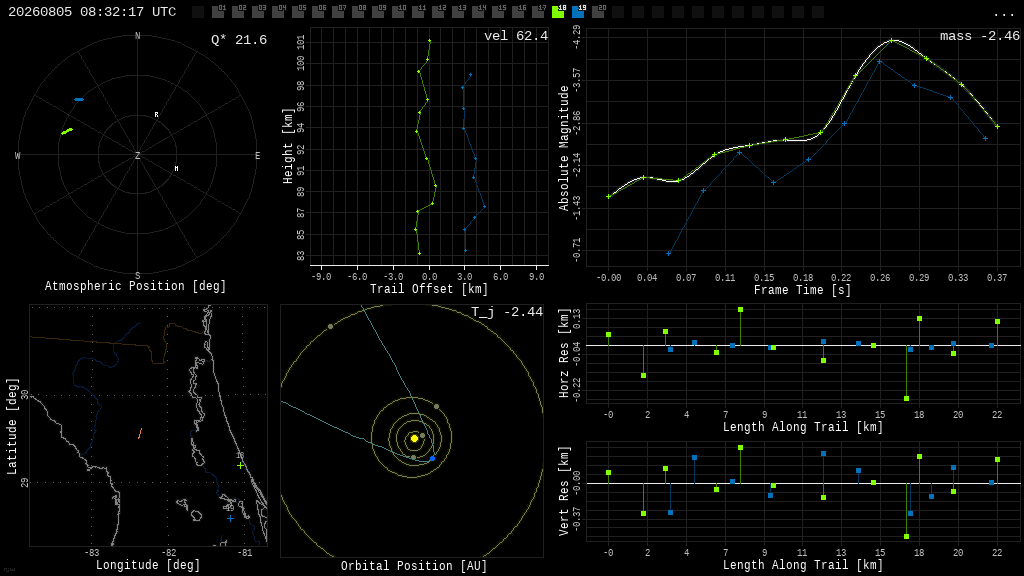Select station box 06 in top bar
Screen dimensions: 1024x576
coord(318,12)
